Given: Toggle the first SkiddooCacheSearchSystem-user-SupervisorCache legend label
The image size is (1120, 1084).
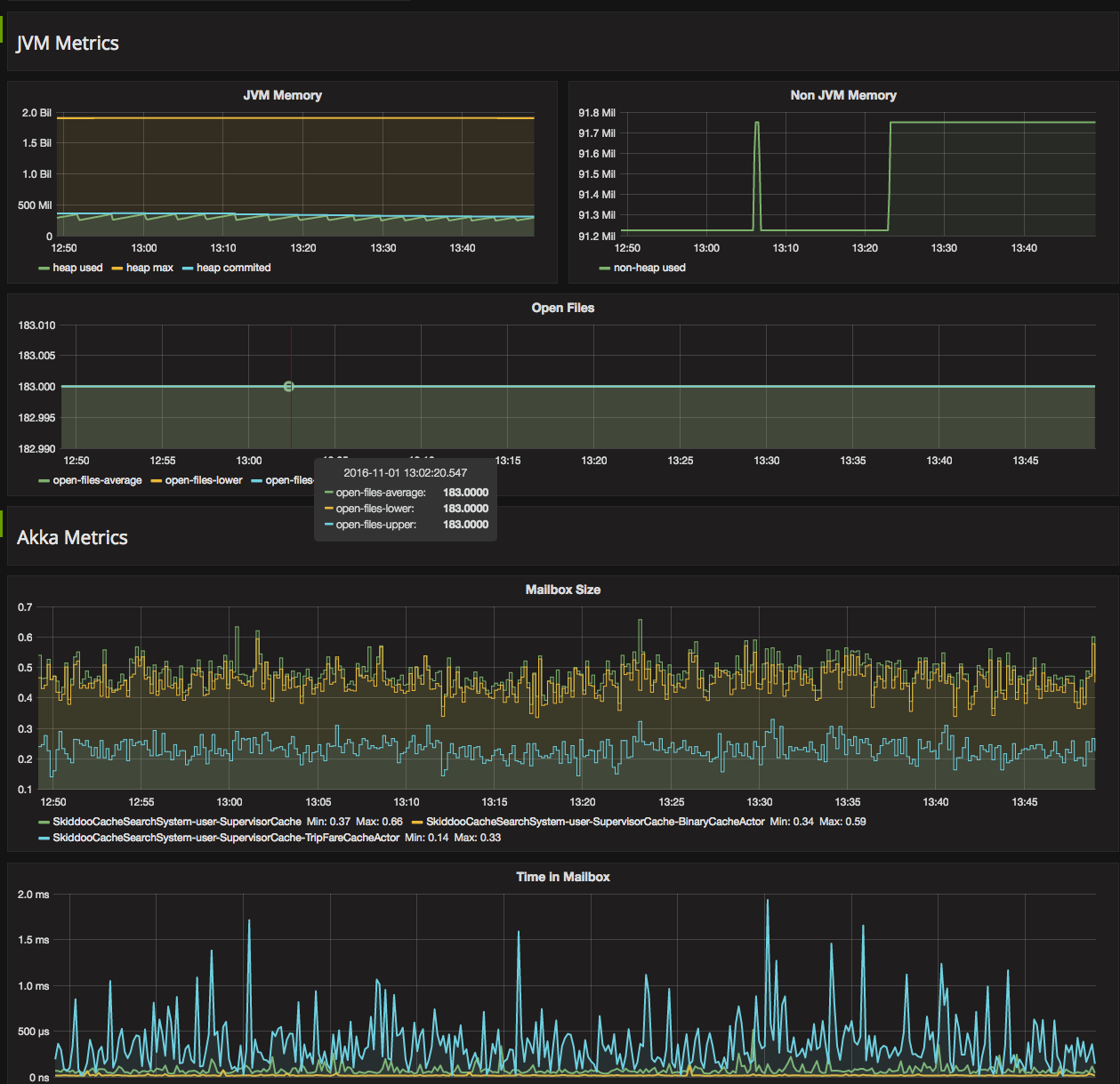Looking at the screenshot, I should [177, 822].
